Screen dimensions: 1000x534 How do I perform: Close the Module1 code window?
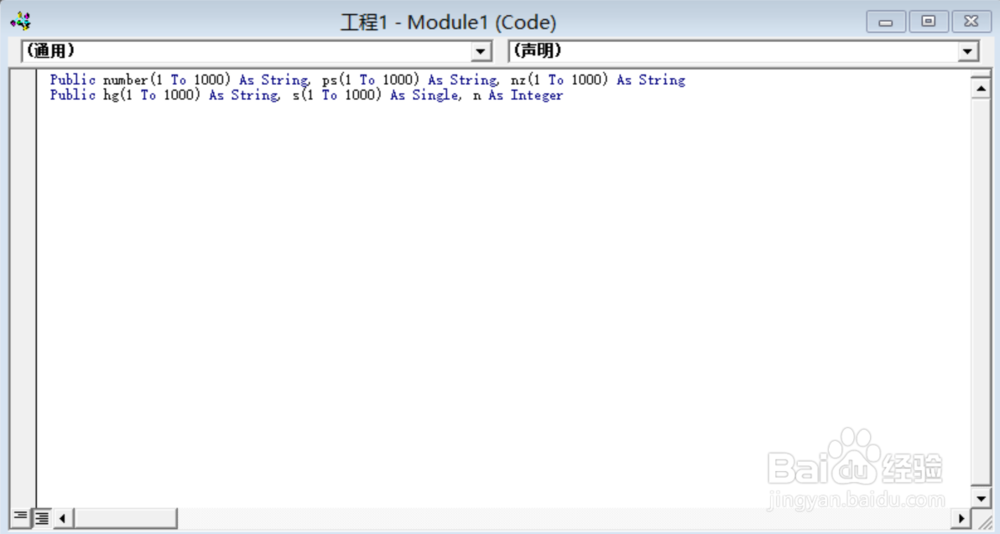pos(971,22)
